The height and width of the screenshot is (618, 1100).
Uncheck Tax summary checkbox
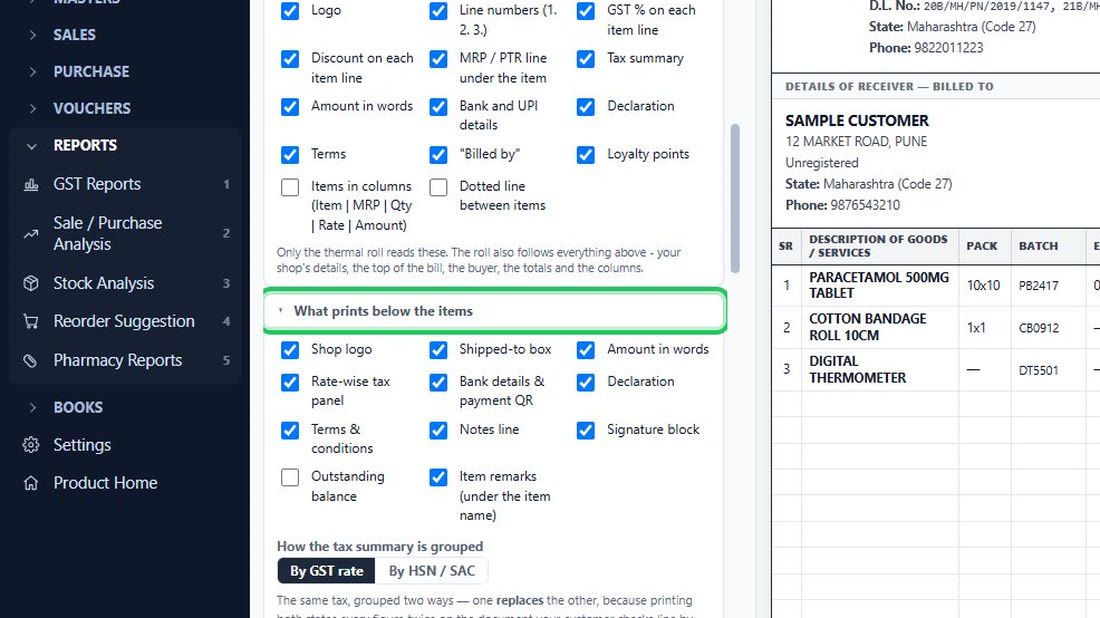tap(586, 59)
